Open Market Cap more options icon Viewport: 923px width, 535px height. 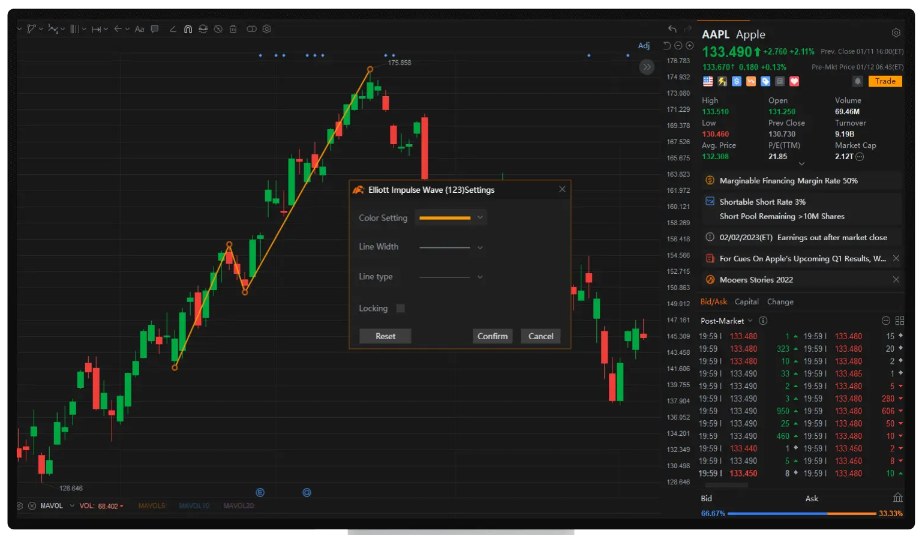pos(859,157)
